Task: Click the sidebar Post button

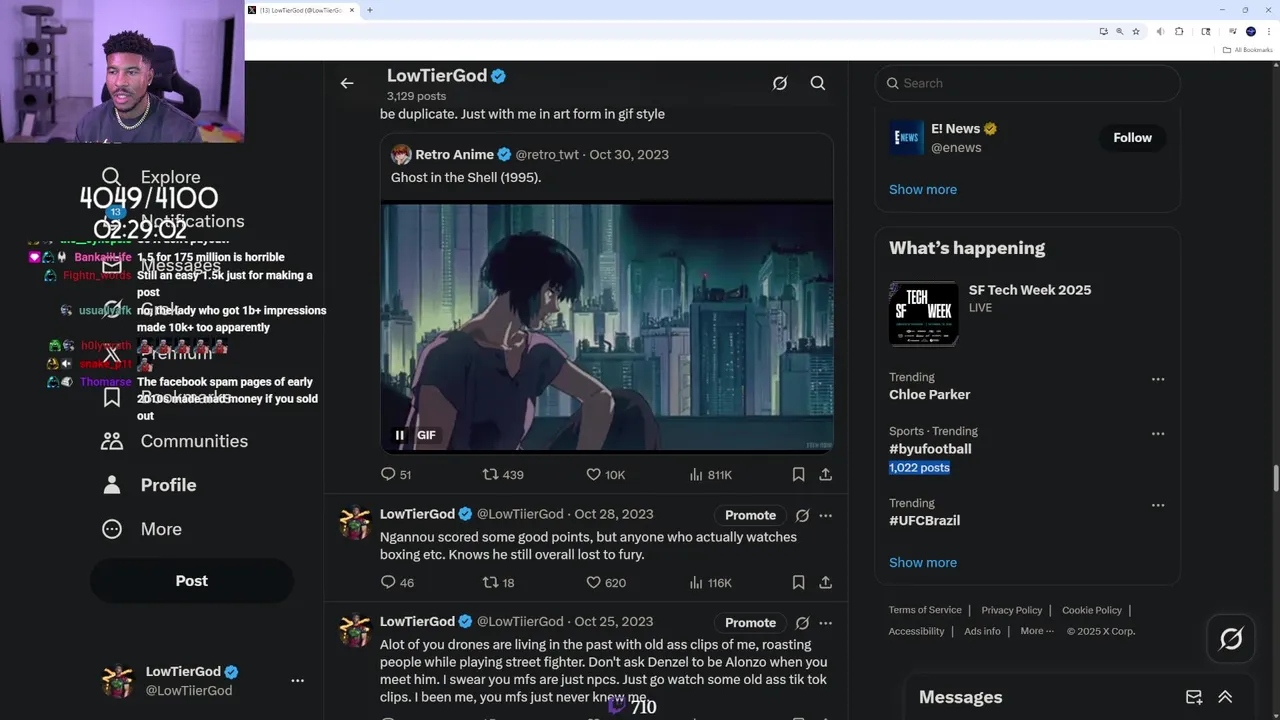Action: tap(192, 581)
